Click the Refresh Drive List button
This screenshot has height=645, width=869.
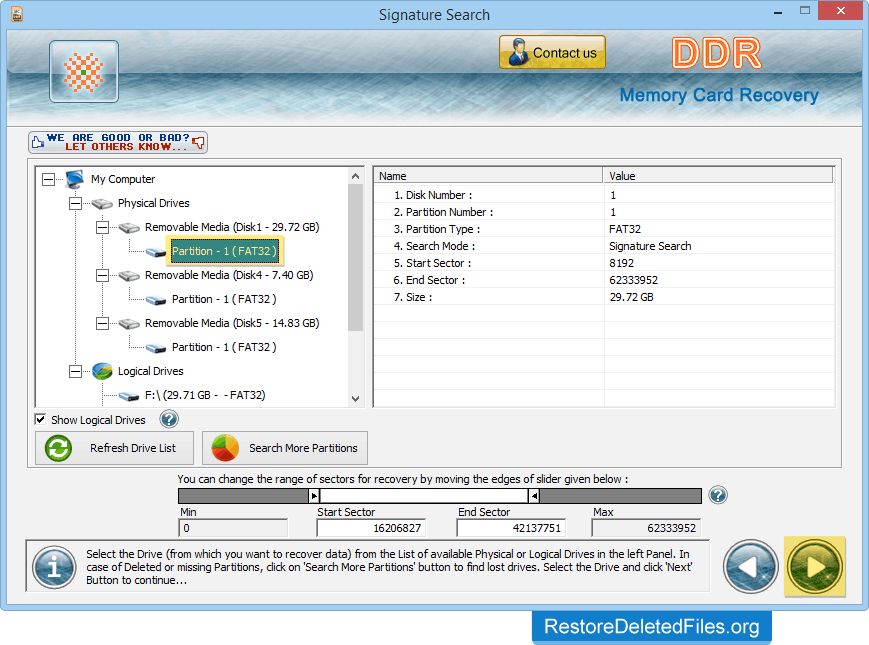[114, 448]
